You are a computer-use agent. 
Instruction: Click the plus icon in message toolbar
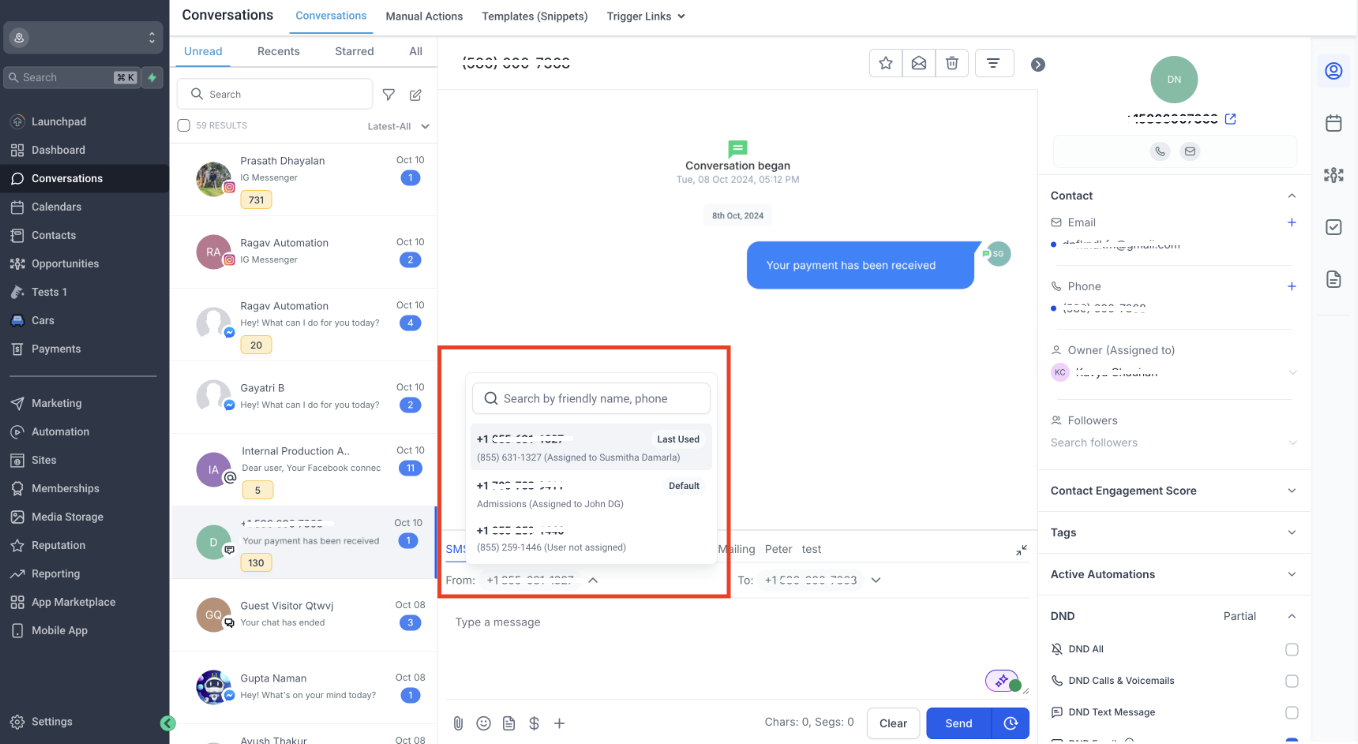click(560, 723)
